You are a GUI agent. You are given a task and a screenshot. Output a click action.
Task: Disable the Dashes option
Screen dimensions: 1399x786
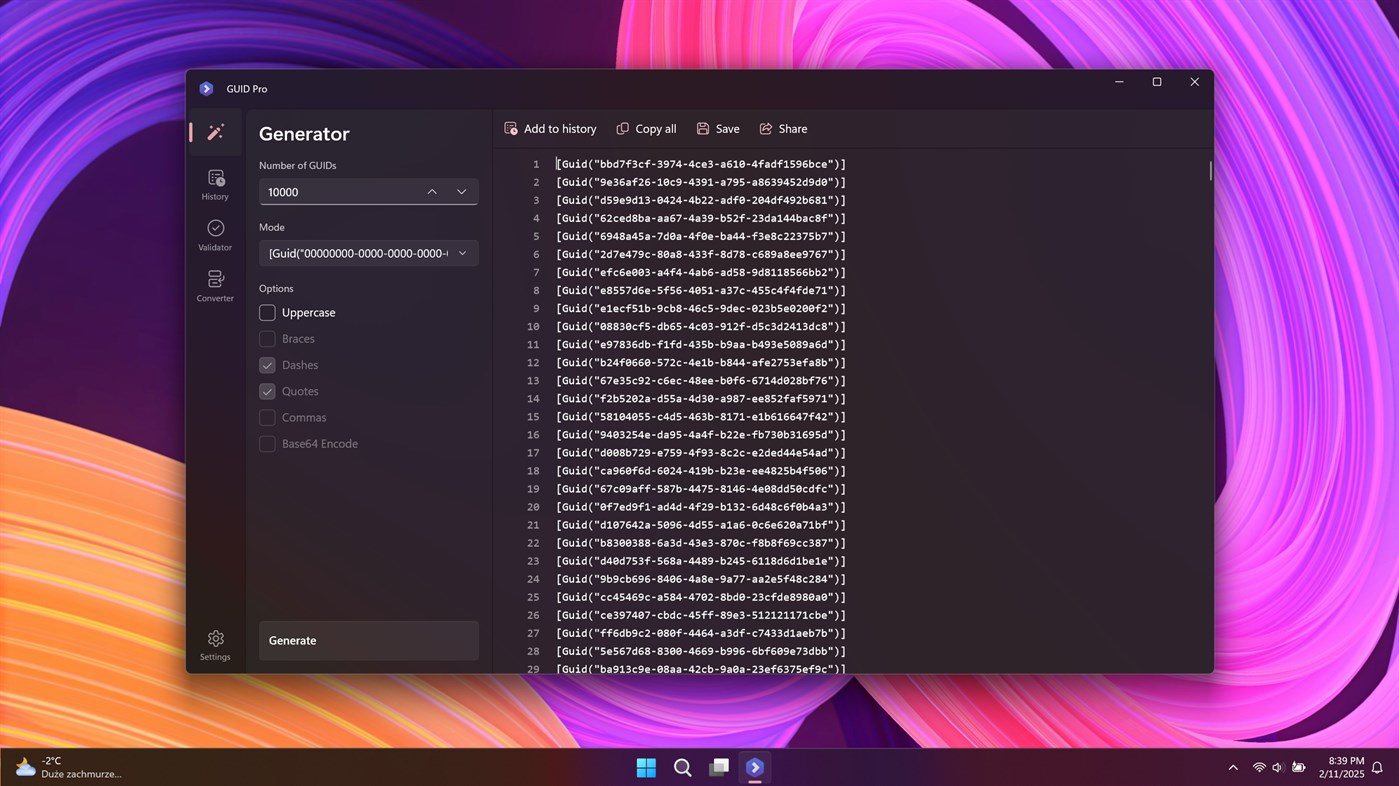click(x=267, y=365)
